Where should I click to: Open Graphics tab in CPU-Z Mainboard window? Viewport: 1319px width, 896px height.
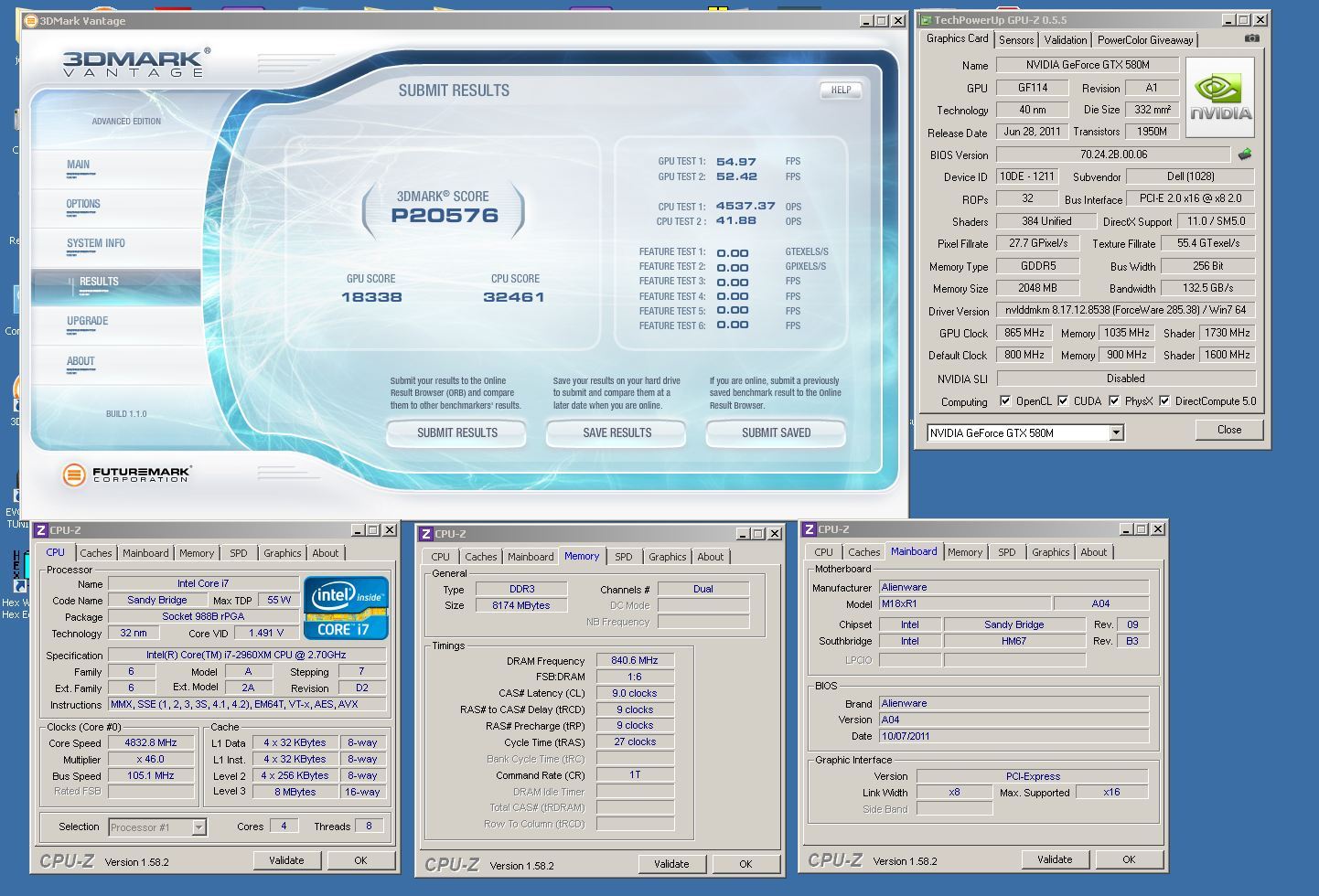point(1050,552)
